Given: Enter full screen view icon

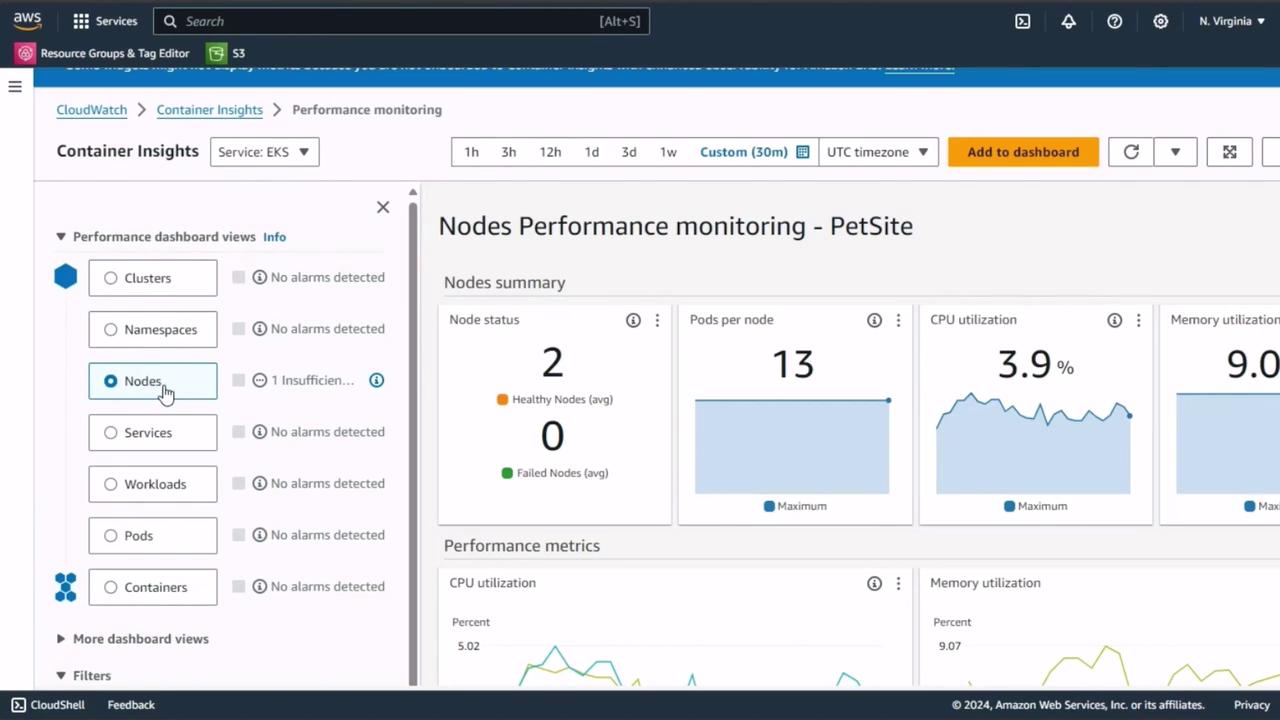Looking at the screenshot, I should point(1229,152).
